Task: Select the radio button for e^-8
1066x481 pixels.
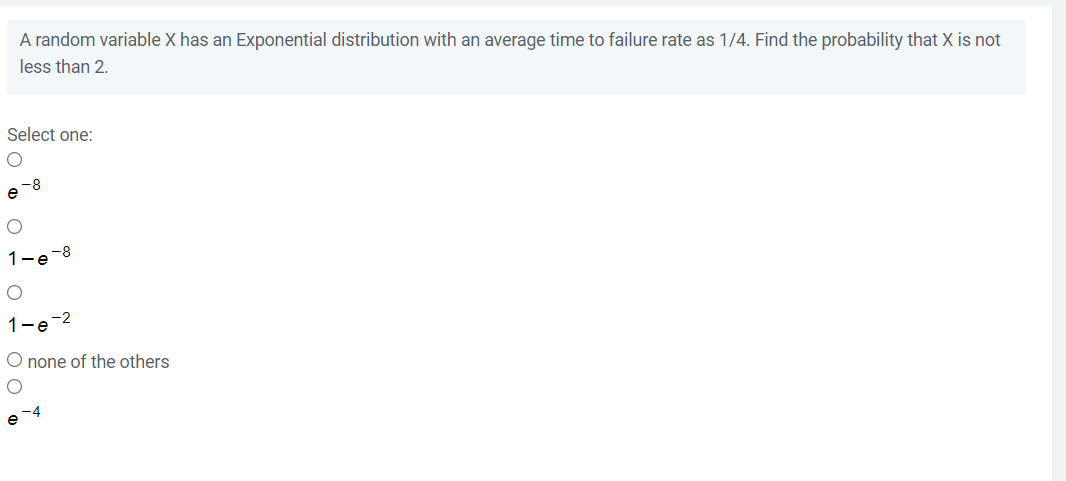Action: click(14, 160)
